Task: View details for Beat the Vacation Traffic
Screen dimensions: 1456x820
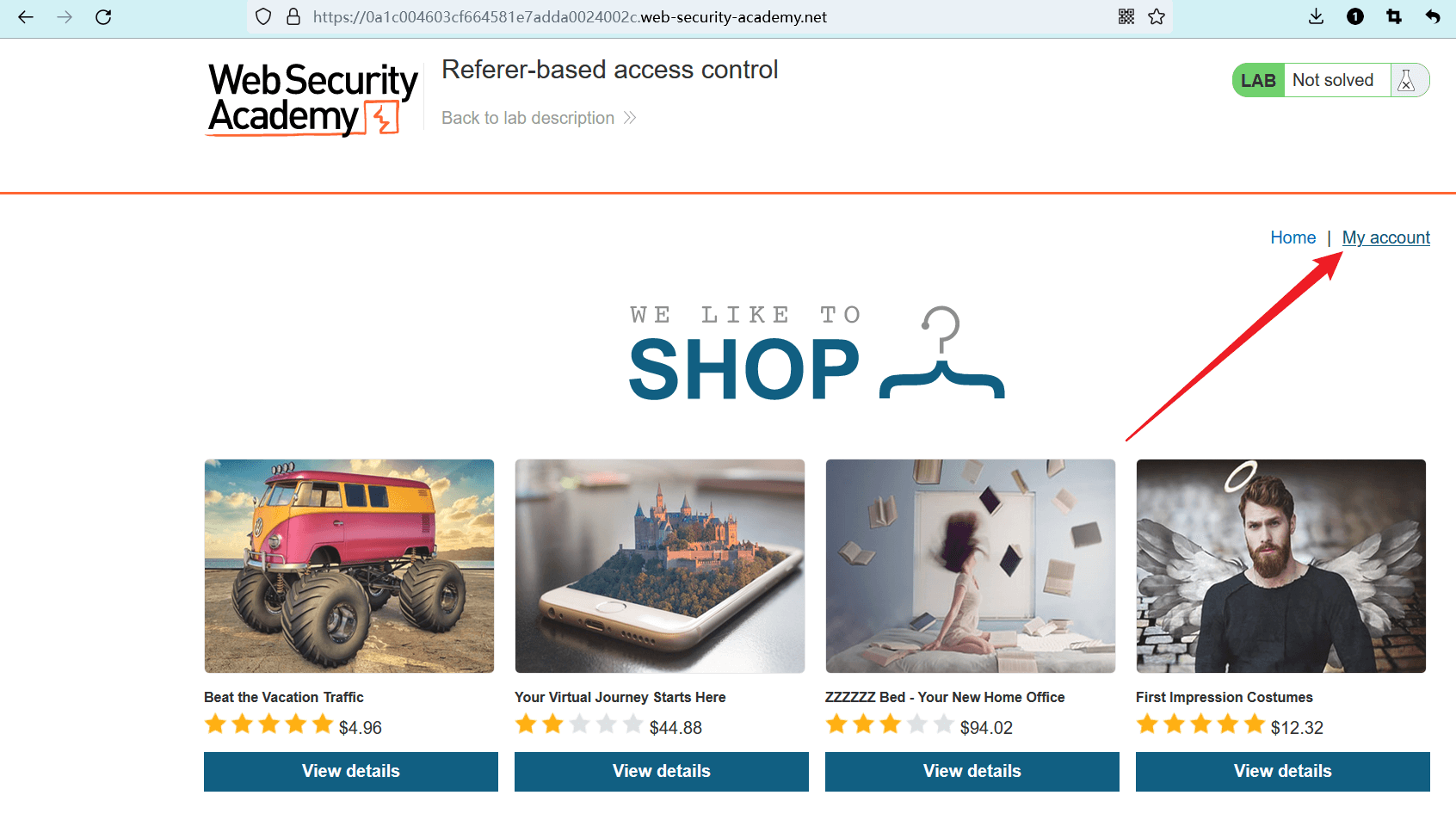Action: coord(350,771)
